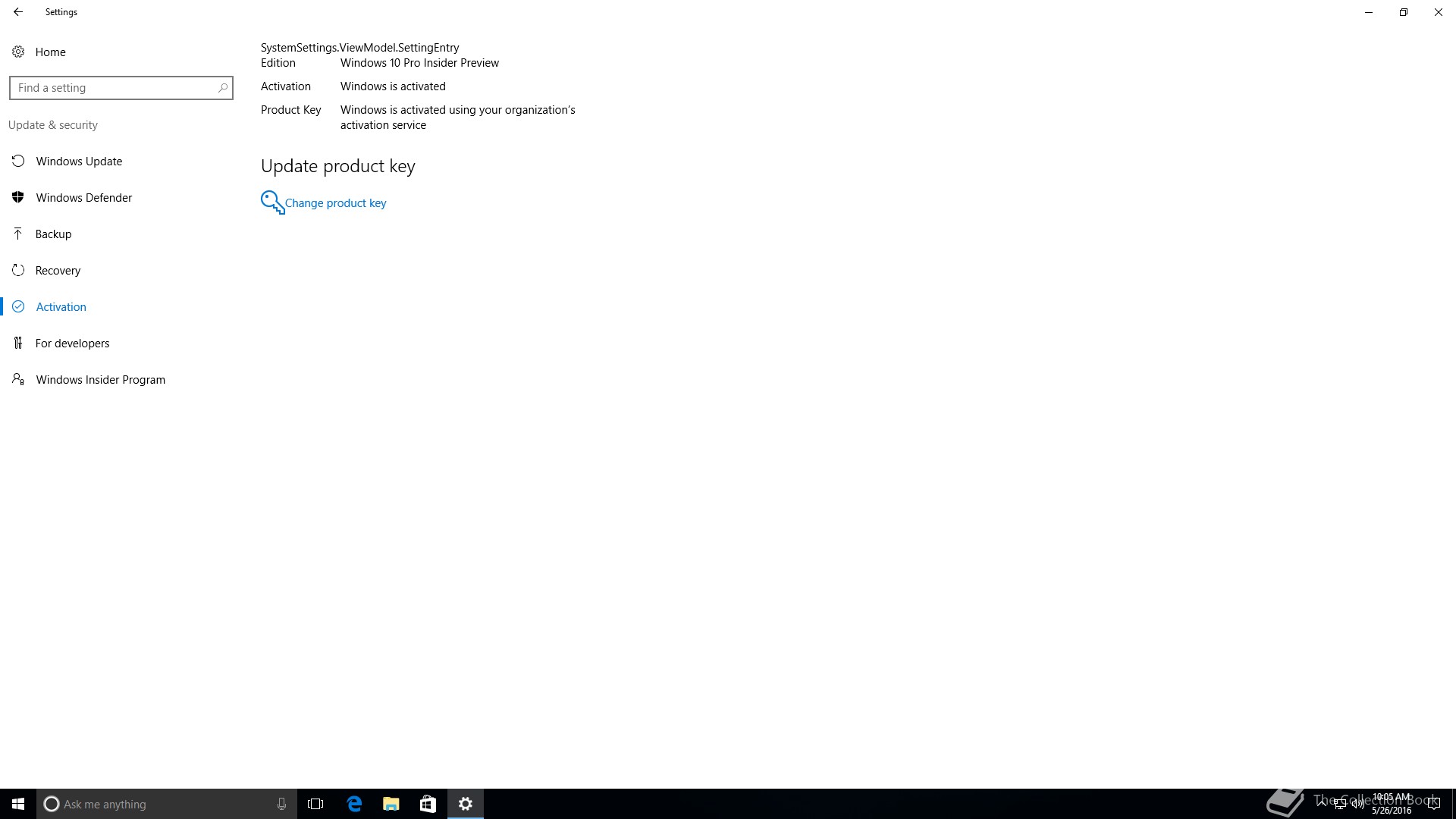The image size is (1456, 819).
Task: Click the Task View icon
Action: tap(315, 804)
